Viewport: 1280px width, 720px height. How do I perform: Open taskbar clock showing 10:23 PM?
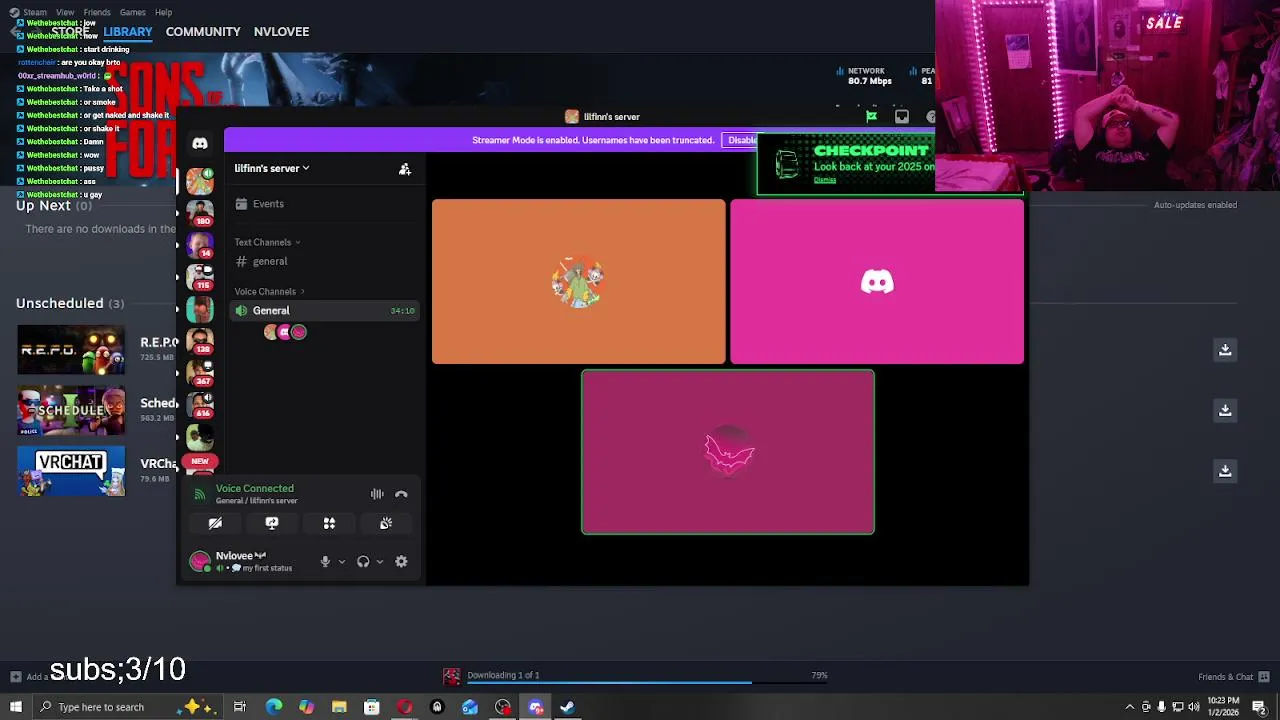1223,707
